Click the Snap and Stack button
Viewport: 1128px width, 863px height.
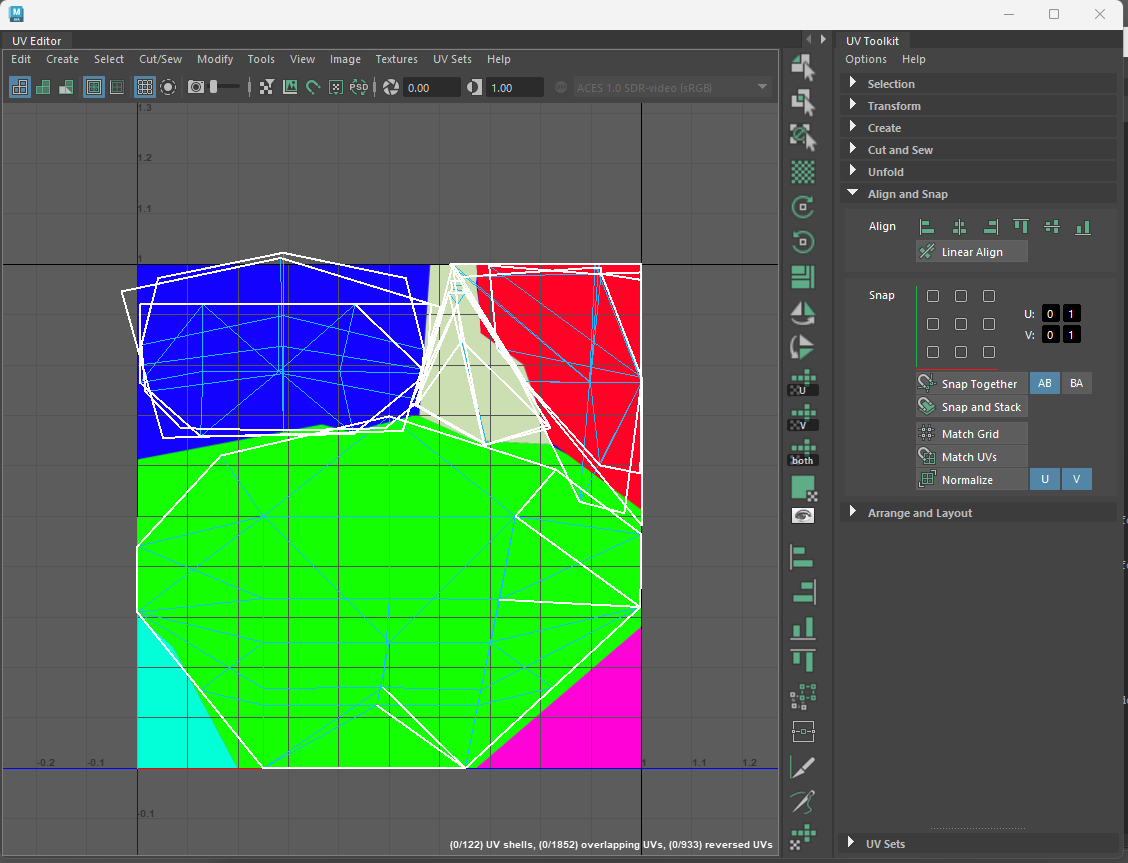(971, 407)
